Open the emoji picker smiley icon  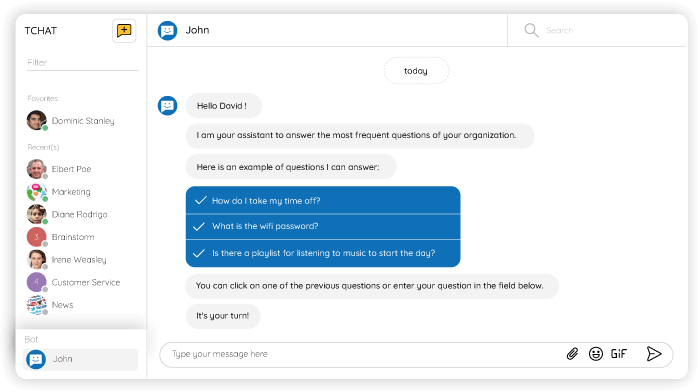[596, 354]
